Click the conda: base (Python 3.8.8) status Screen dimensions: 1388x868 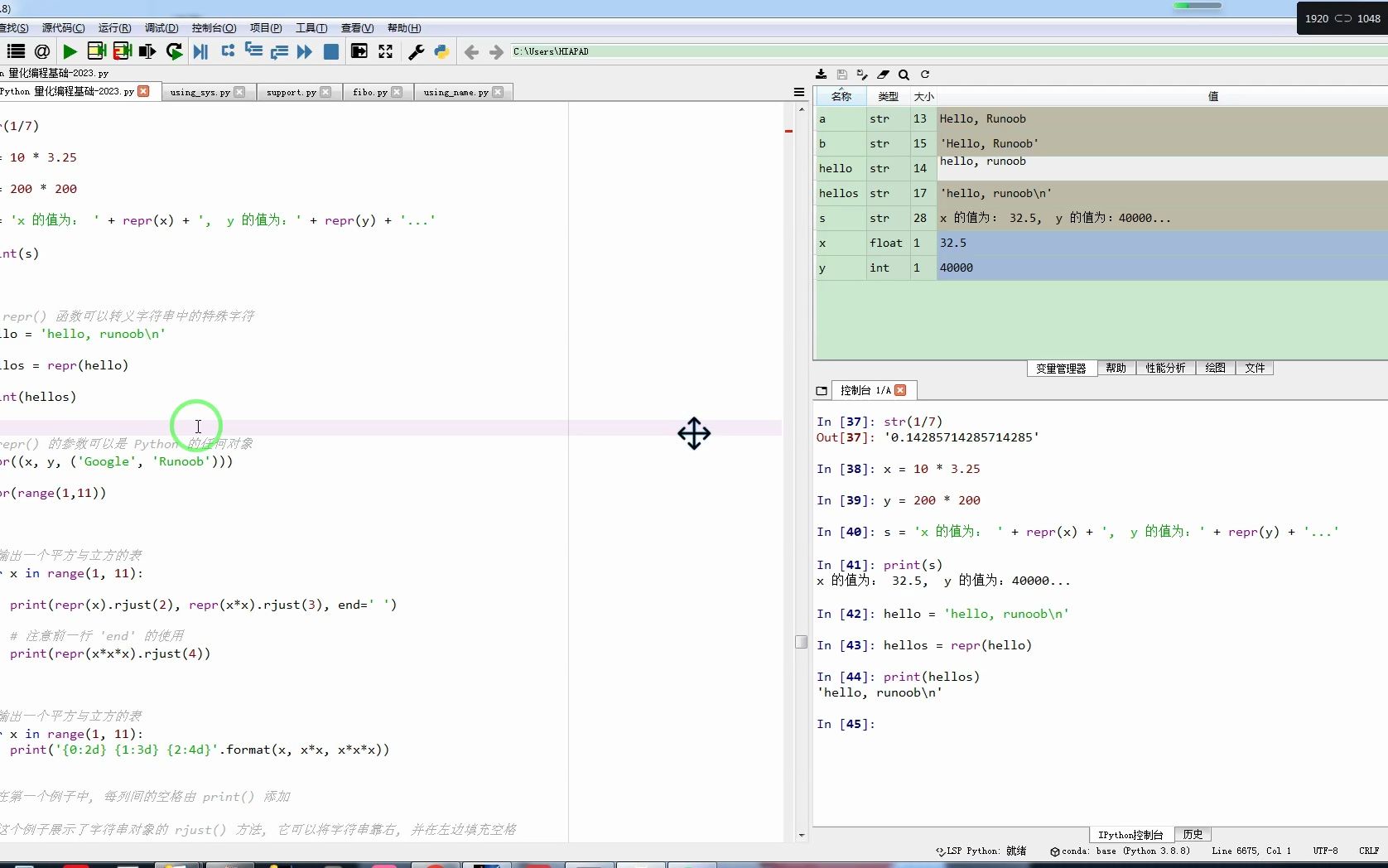coord(1120,851)
